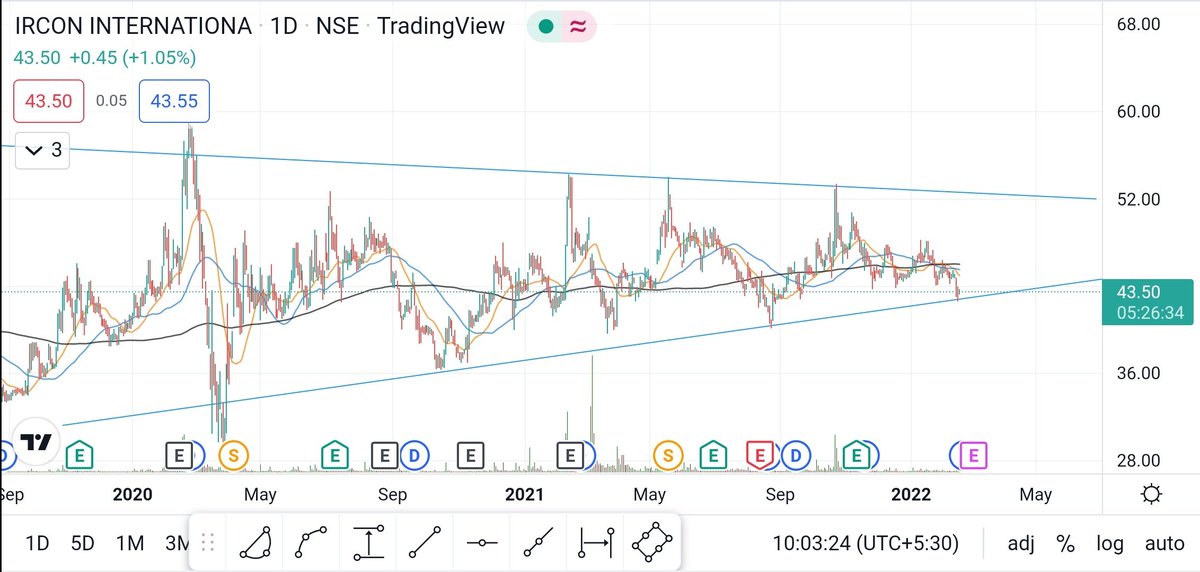The image size is (1200, 572).
Task: Open the orange S split marker near May 2021
Action: 668,455
